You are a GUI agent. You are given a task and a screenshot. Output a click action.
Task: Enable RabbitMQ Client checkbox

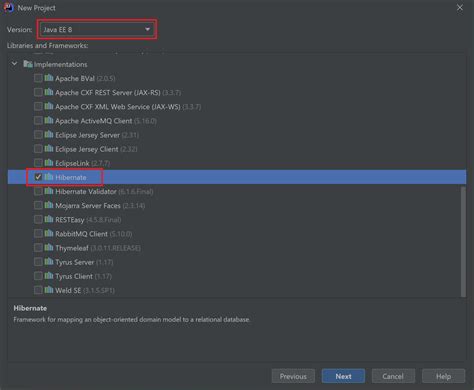pyautogui.click(x=38, y=233)
